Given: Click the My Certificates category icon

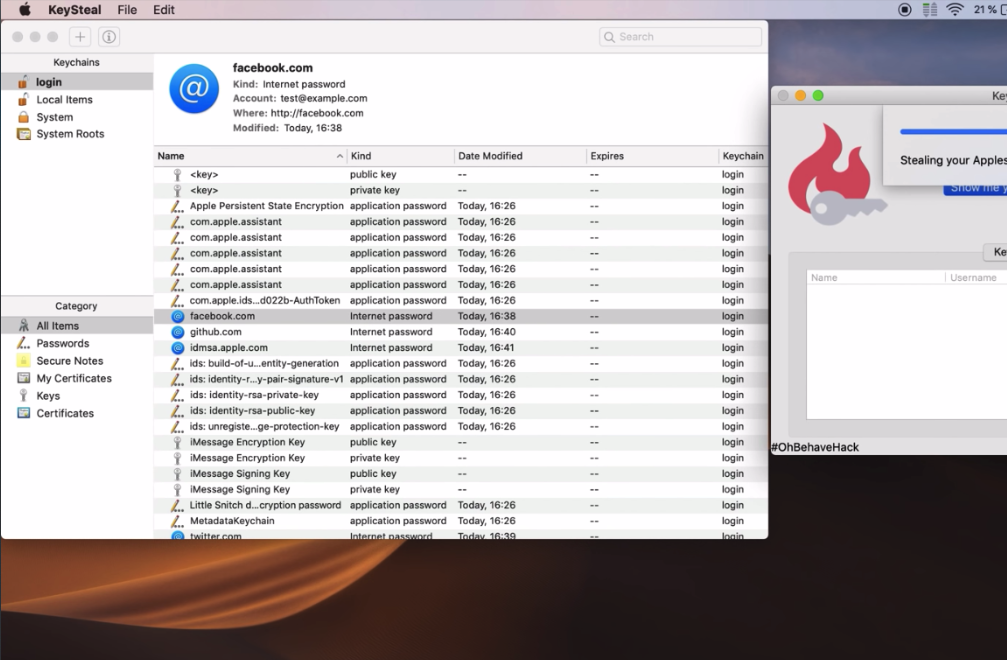Looking at the screenshot, I should point(24,378).
